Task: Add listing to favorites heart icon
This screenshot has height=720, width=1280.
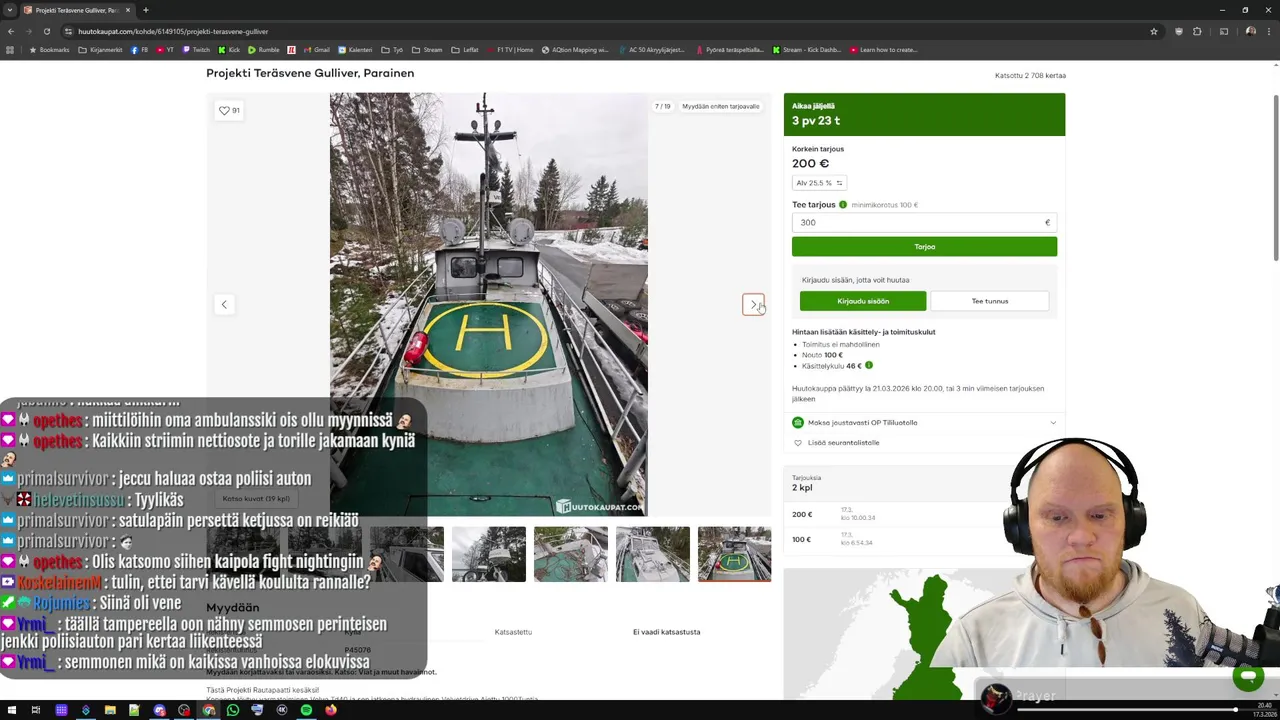Action: pyautogui.click(x=224, y=110)
